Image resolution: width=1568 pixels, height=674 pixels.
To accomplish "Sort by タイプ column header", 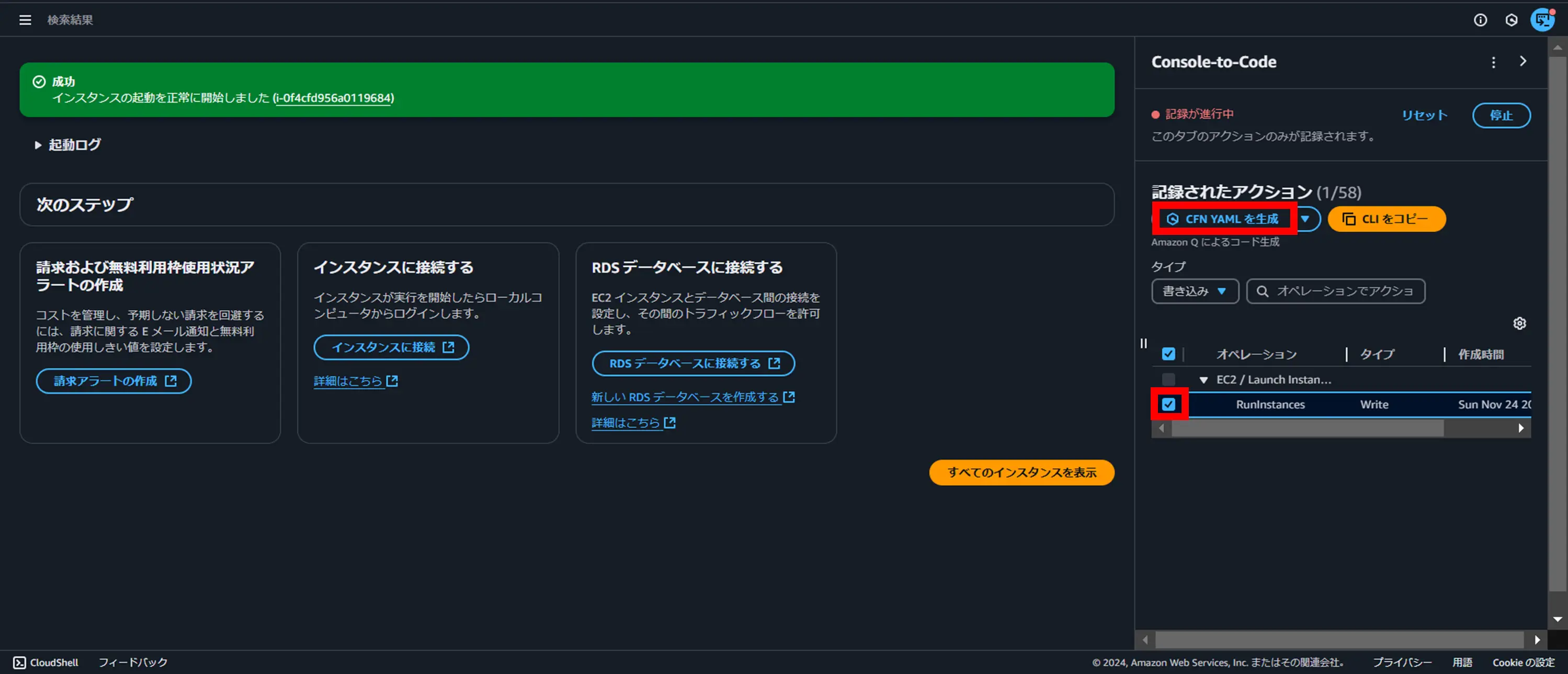I will (1377, 354).
